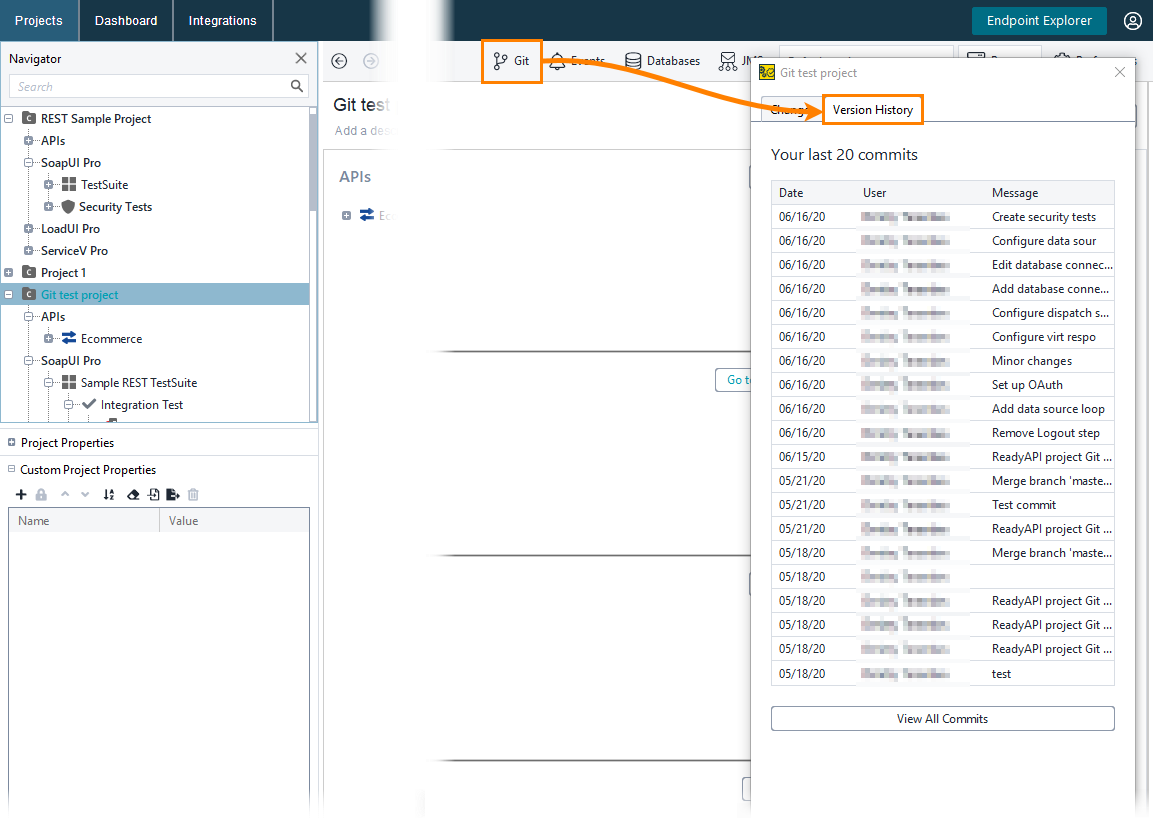Click the User column header
The width and height of the screenshot is (1153, 819).
921,193
